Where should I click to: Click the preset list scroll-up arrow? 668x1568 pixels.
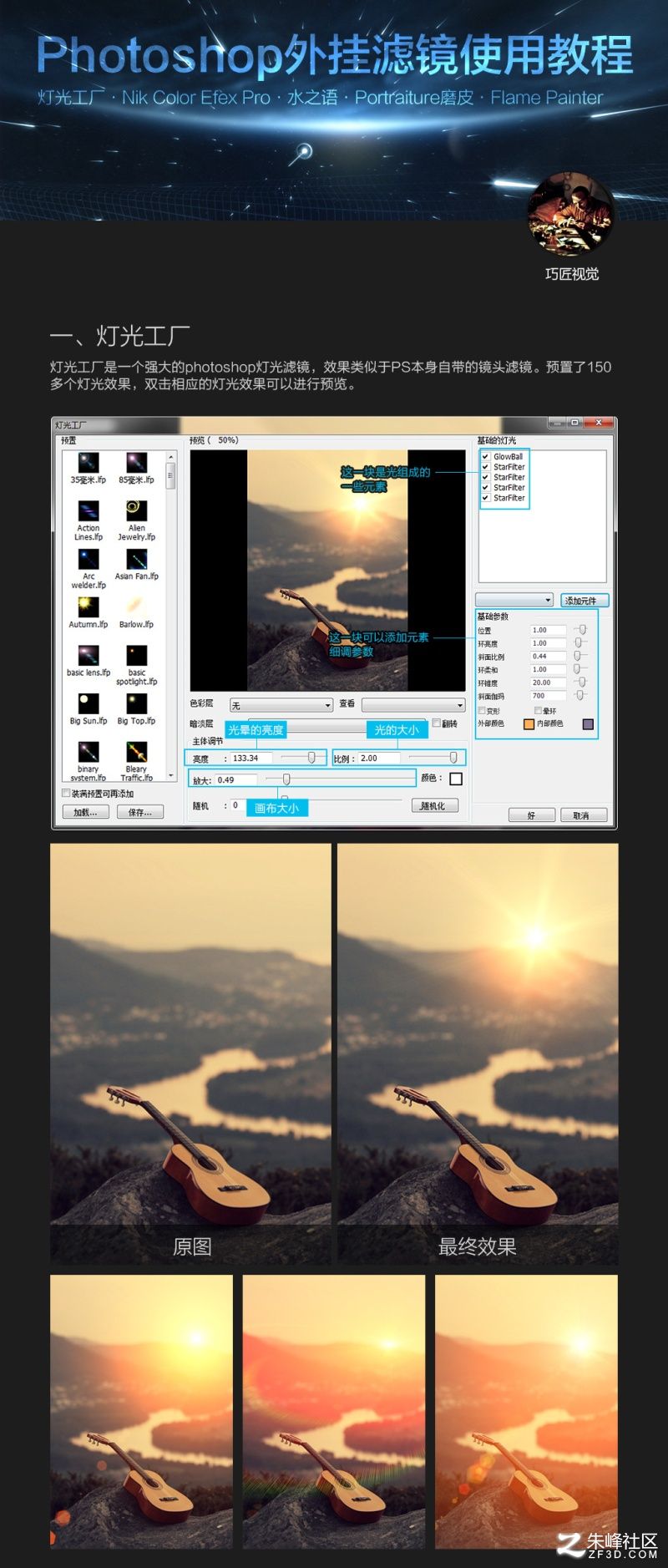[x=171, y=457]
